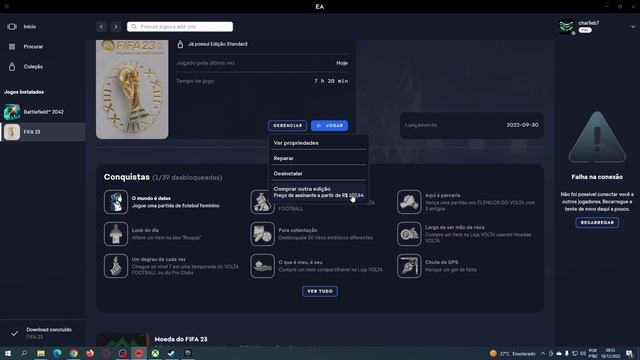640x360 pixels.
Task: Click achievement icon partly hidden by menu
Action: click(262, 203)
